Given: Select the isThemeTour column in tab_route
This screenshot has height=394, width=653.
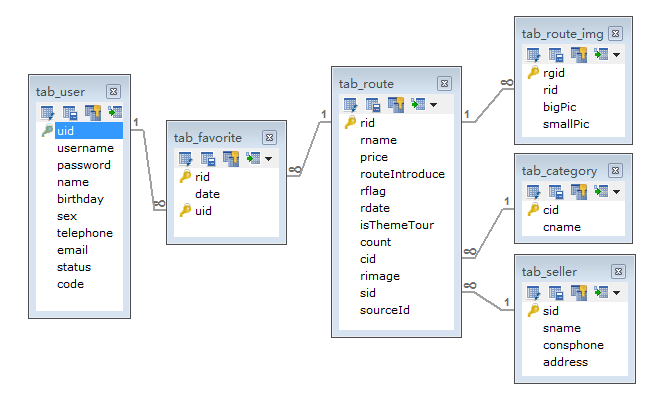Looking at the screenshot, I should pos(397,225).
